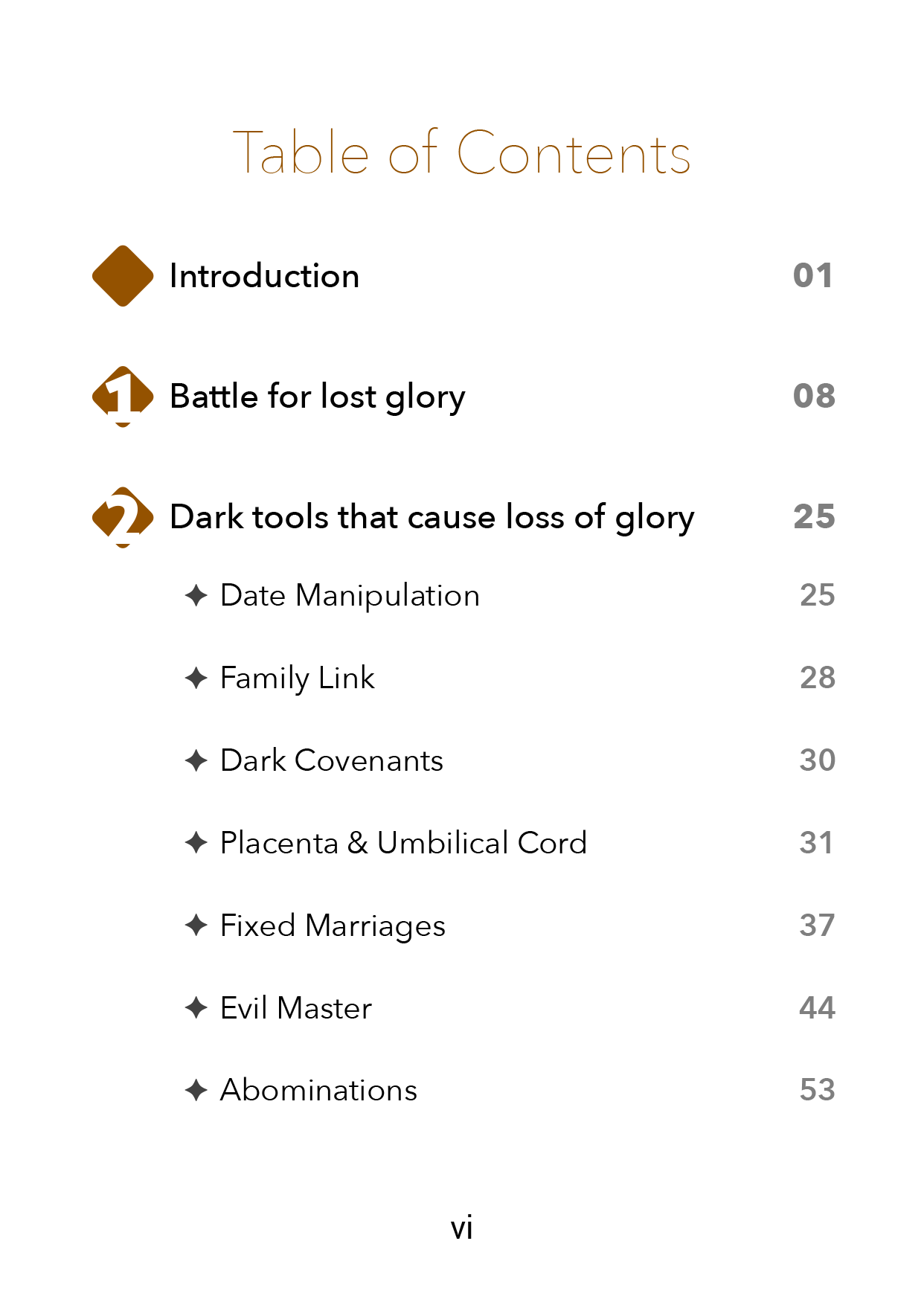This screenshot has height=1302, width=924.
Task: Click the Table of Contents heading
Action: coord(462,153)
